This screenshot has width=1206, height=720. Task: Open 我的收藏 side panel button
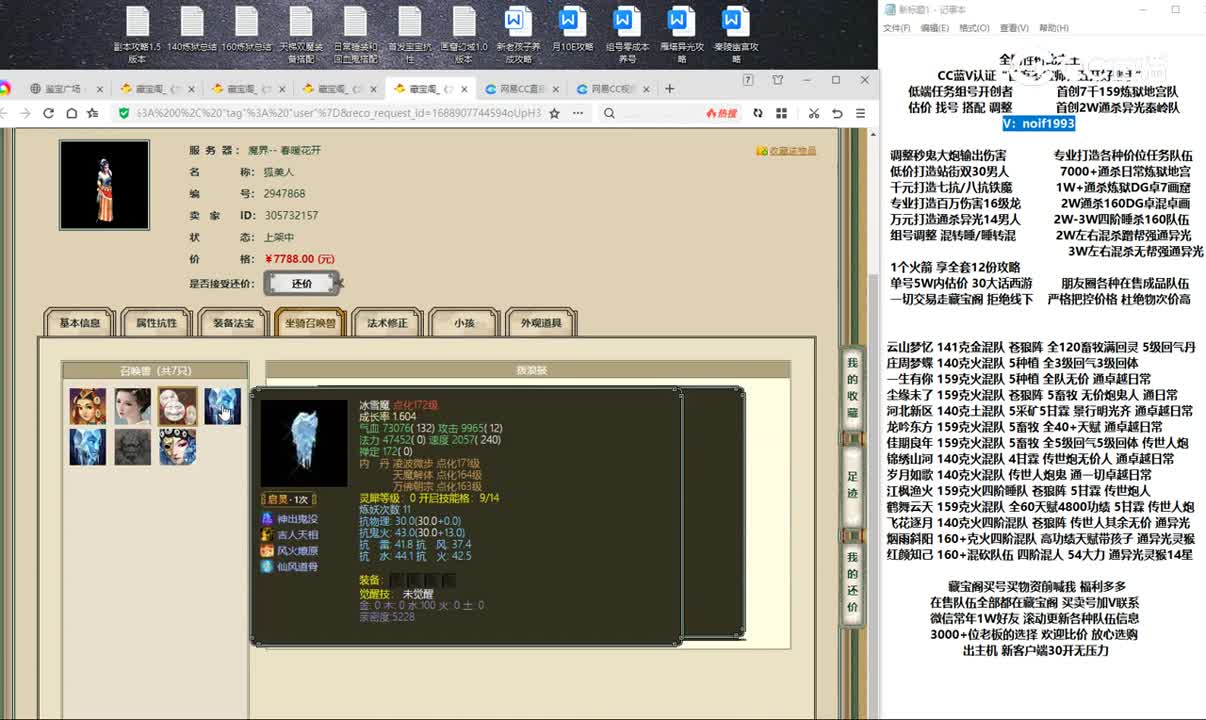point(852,388)
